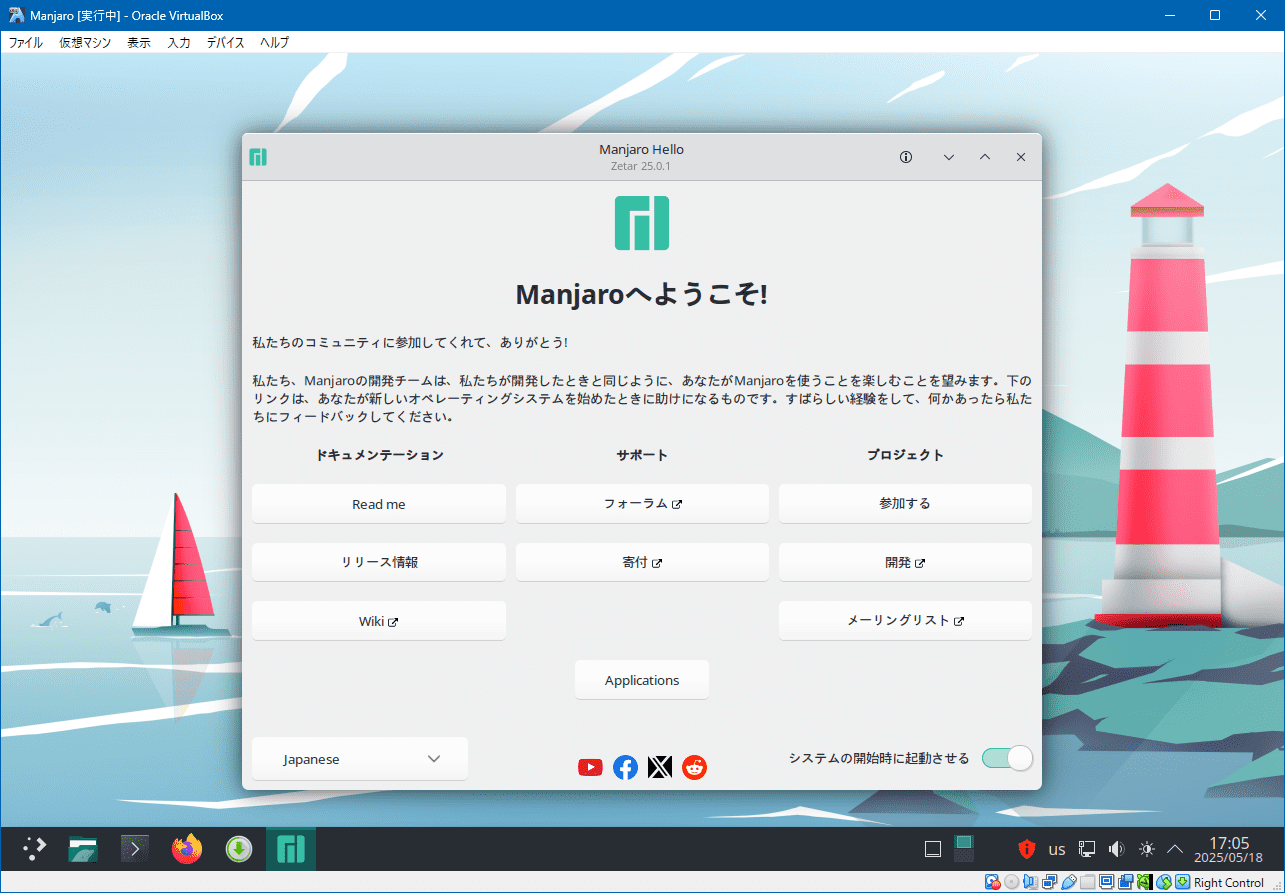The width and height of the screenshot is (1285, 893).
Task: Open the brightness and color tray icon
Action: (x=1147, y=849)
